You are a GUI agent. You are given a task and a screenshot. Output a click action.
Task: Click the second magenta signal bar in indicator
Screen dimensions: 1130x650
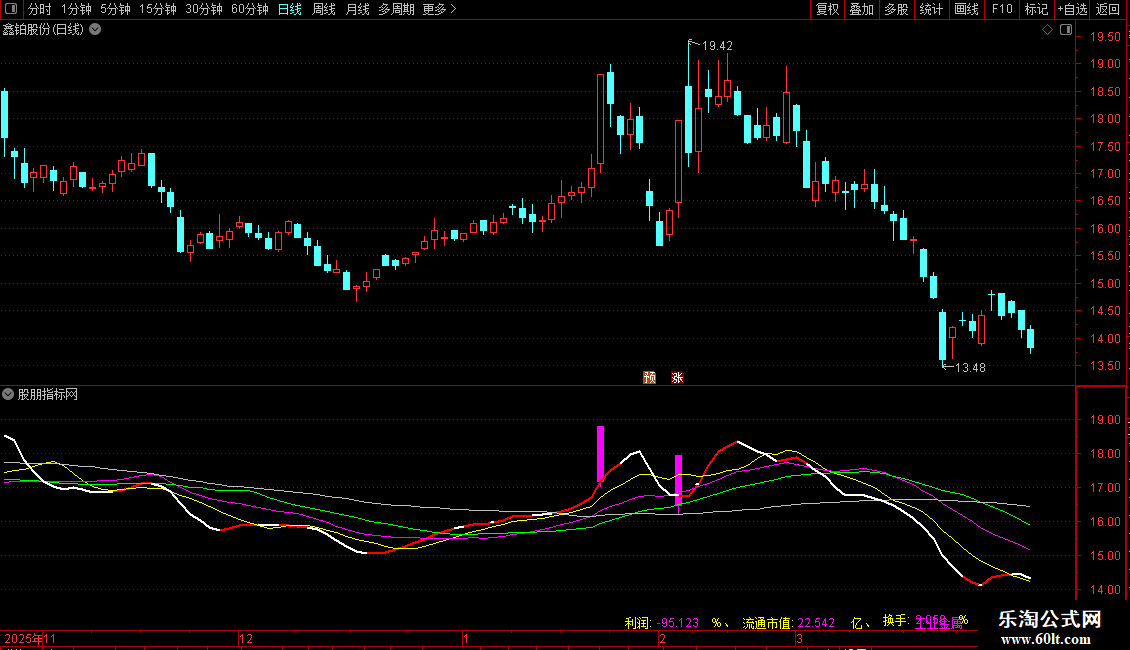click(678, 479)
